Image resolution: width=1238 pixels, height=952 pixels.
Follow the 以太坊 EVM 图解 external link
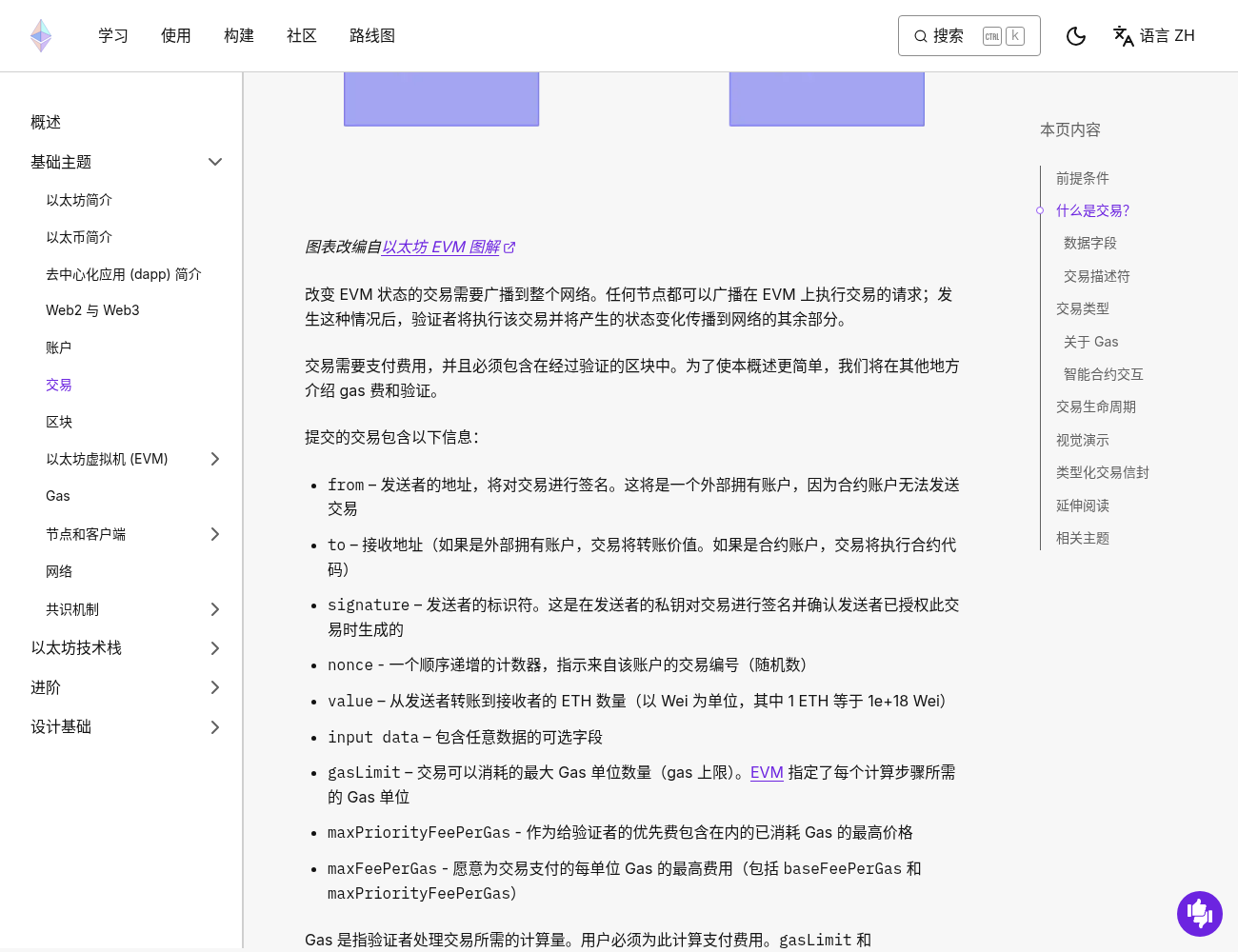[x=441, y=247]
